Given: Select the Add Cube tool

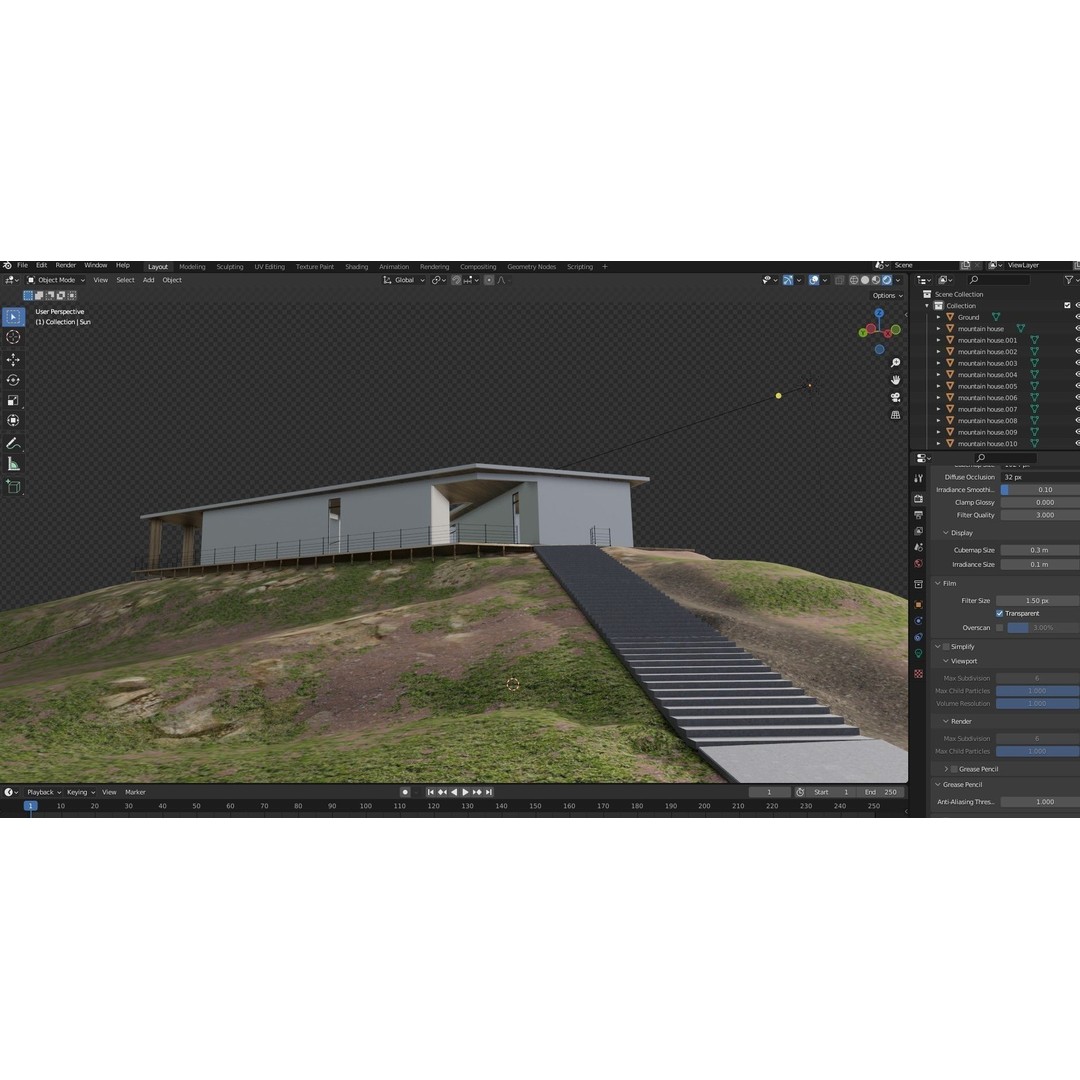Looking at the screenshot, I should pos(13,486).
